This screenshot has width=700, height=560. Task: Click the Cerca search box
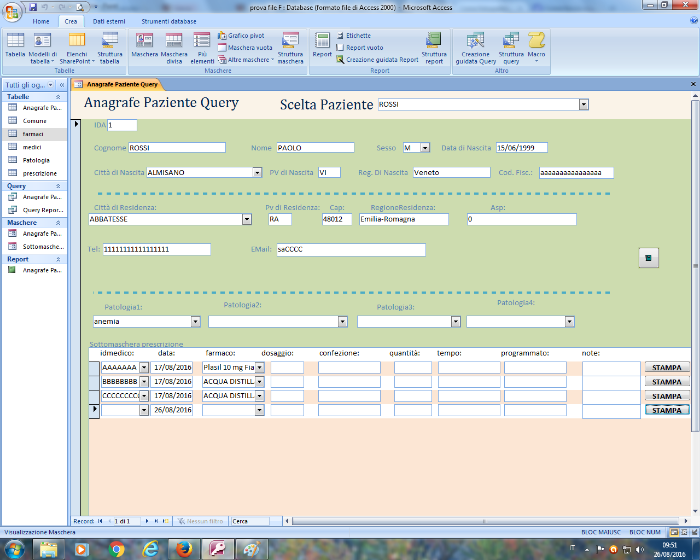(x=250, y=521)
